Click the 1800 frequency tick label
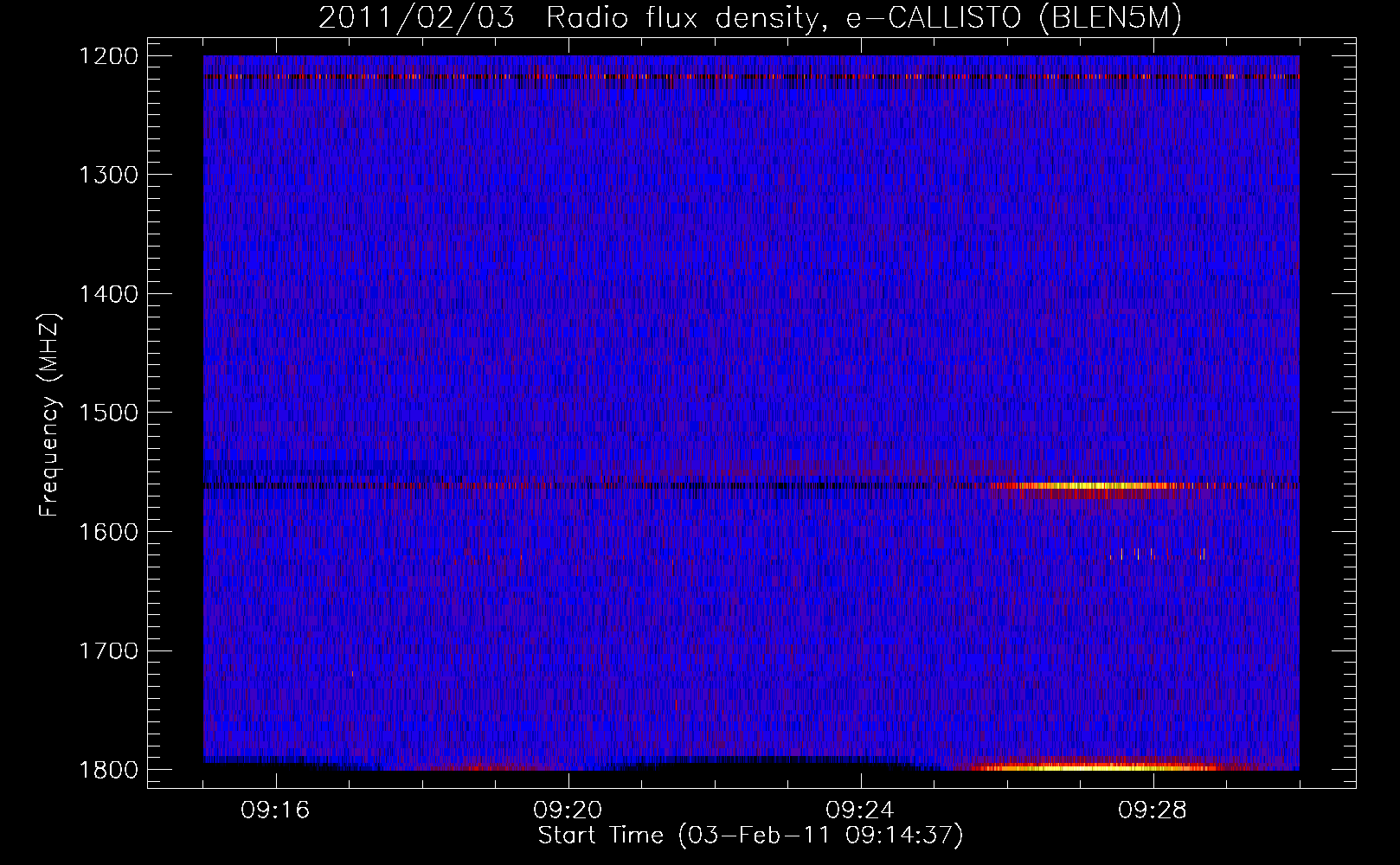 tap(108, 770)
